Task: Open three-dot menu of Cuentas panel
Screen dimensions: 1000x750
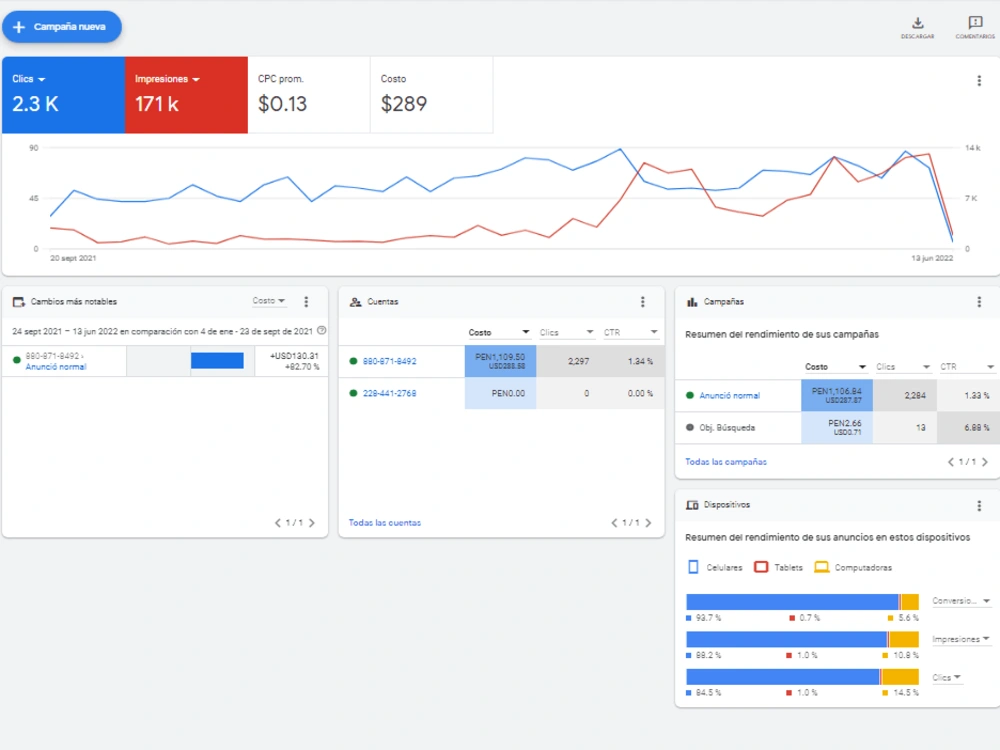Action: click(x=642, y=302)
